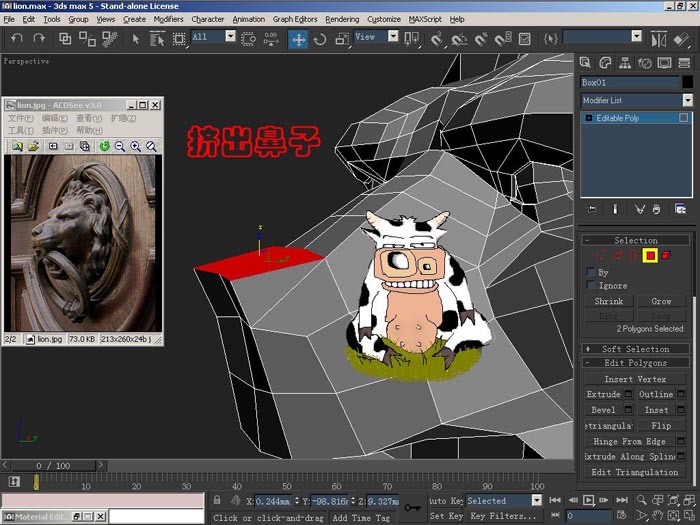
Task: Open the Display command panel tab
Action: click(664, 62)
